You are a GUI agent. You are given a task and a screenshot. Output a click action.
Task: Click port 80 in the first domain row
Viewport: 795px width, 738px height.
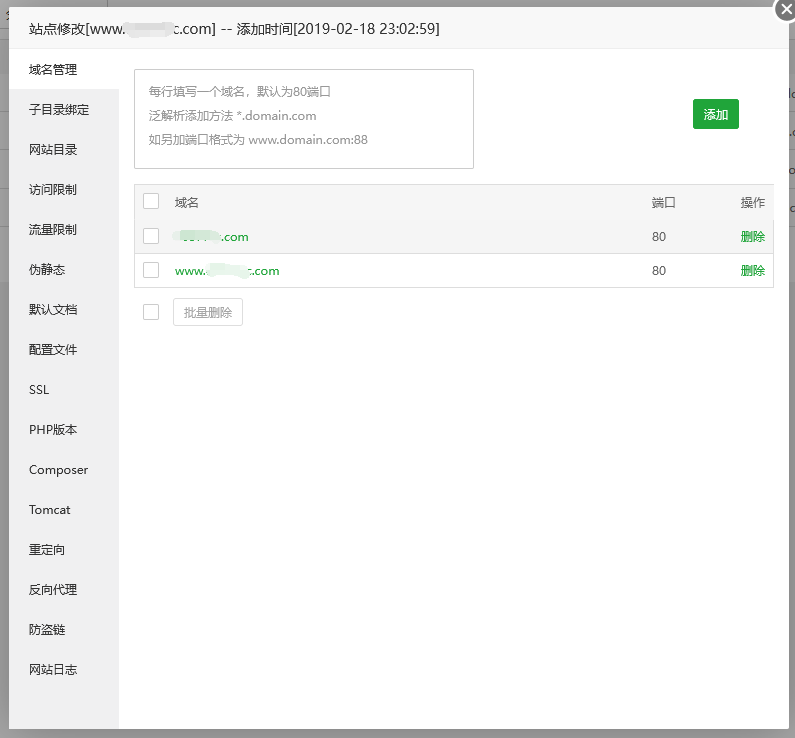659,237
